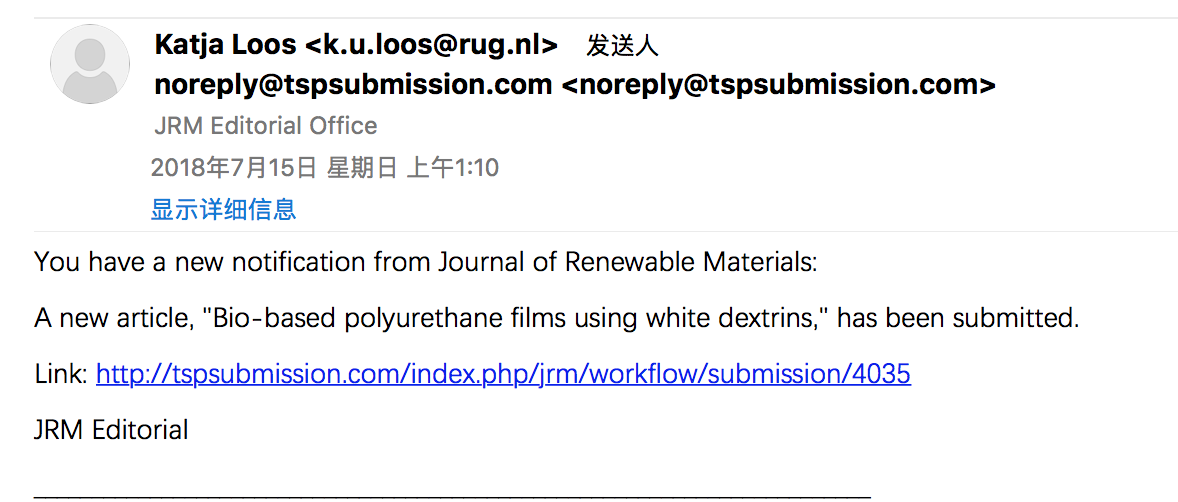Click the "JRM Editorial" signature line
Image resolution: width=1178 pixels, height=502 pixels.
click(111, 431)
